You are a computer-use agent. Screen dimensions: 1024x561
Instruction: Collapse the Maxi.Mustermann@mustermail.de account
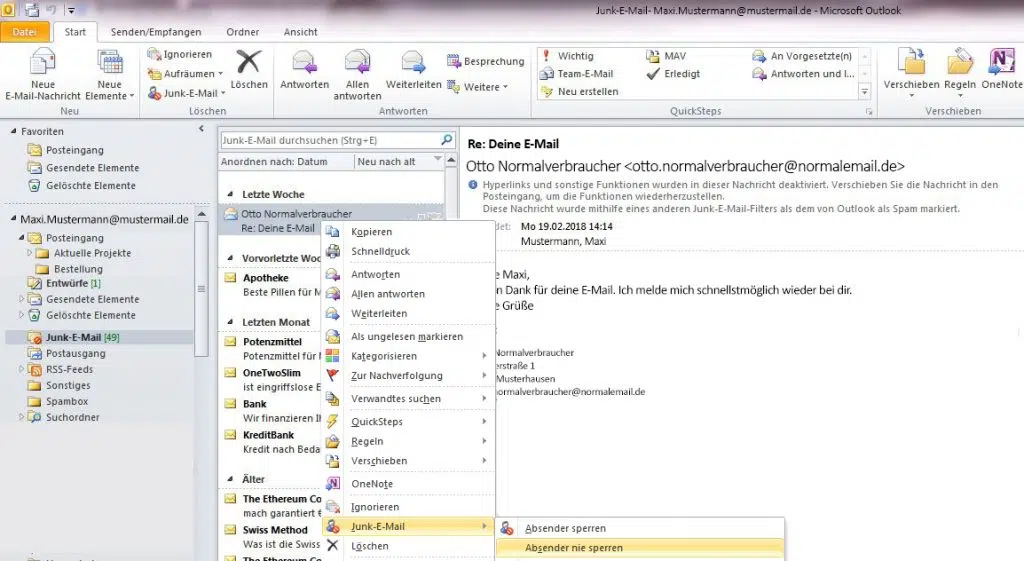13,219
